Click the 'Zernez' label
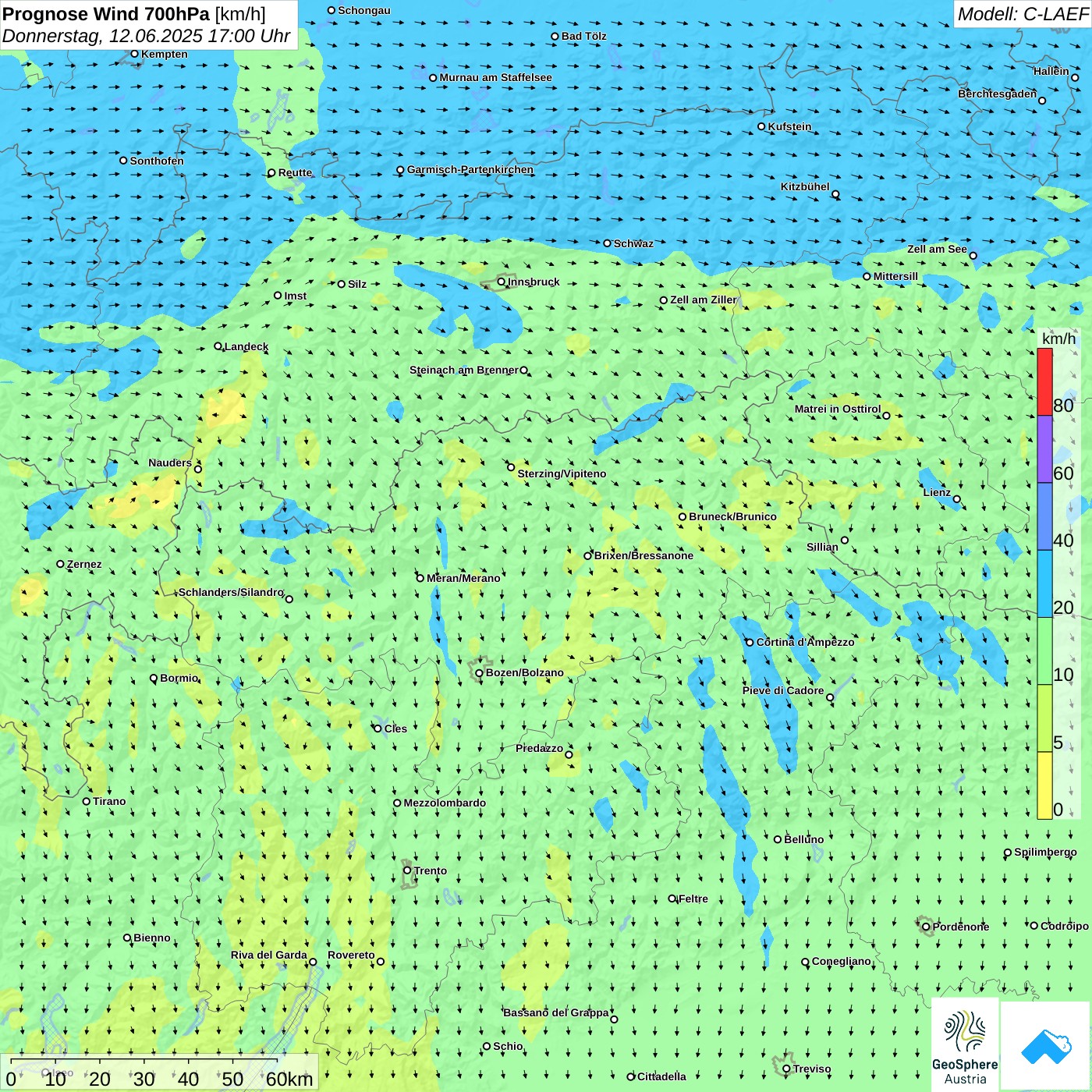This screenshot has width=1092, height=1092. click(x=84, y=564)
